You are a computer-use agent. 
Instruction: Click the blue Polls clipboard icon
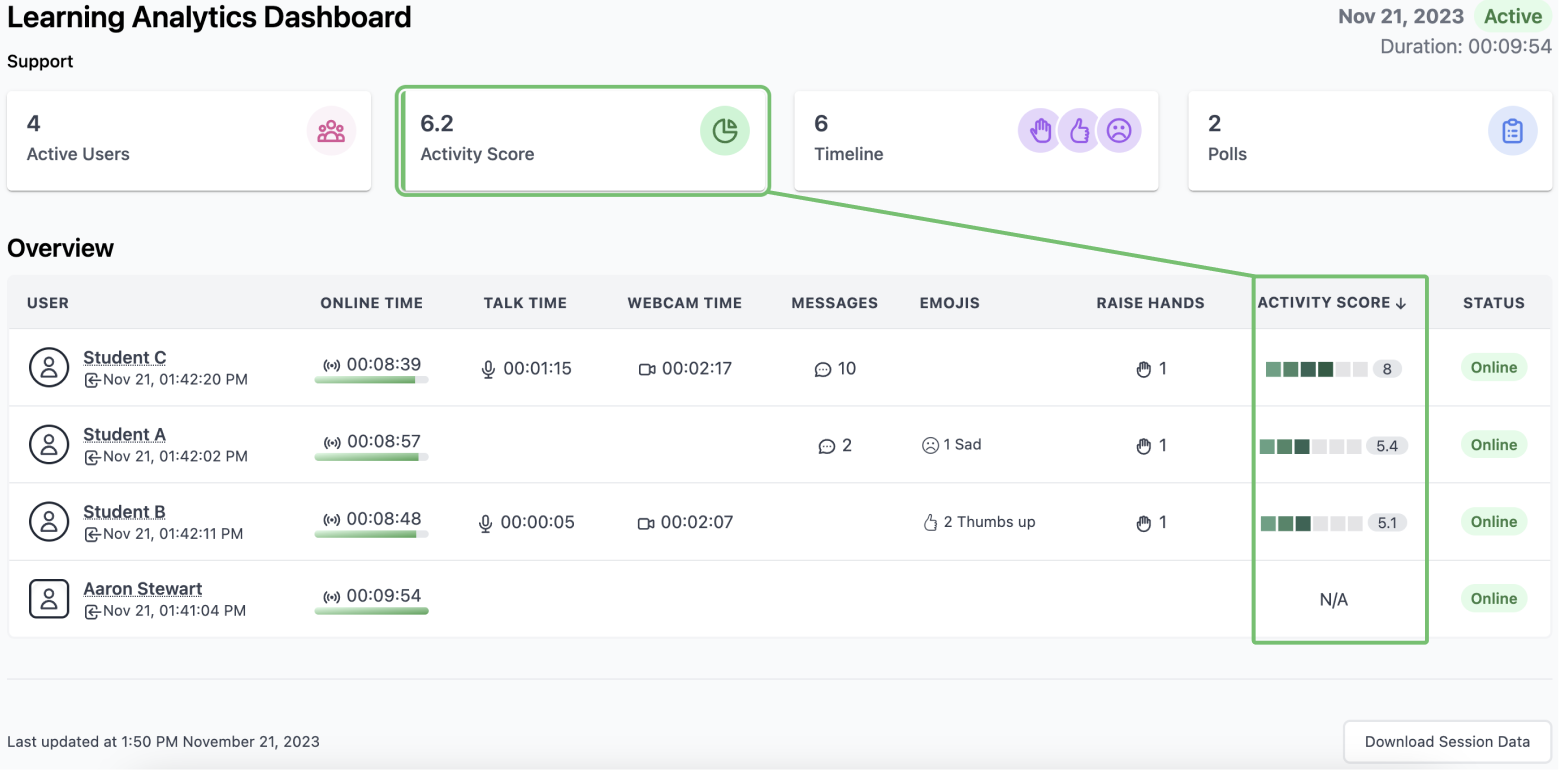point(1513,131)
